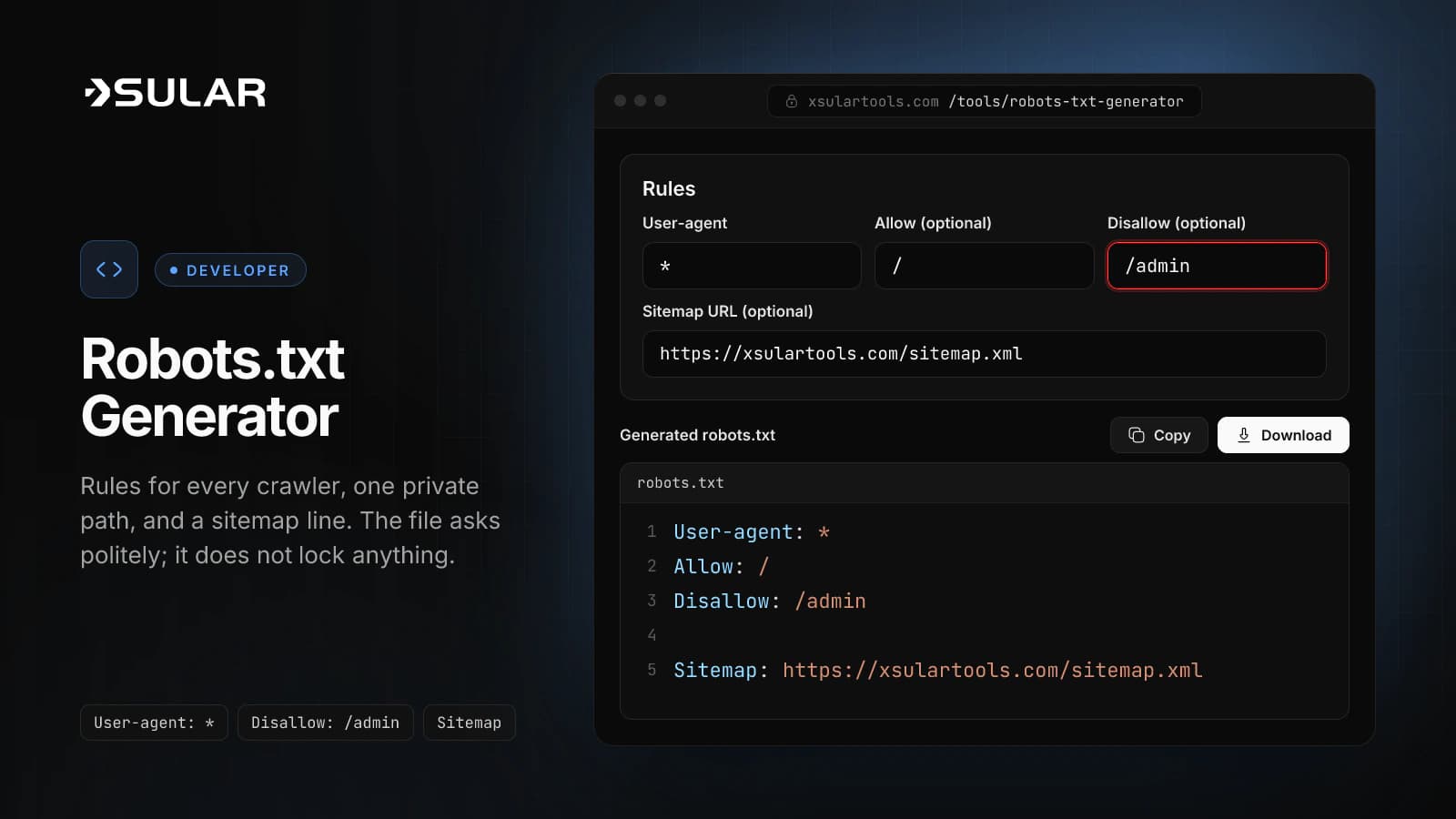Screen dimensions: 1456x819
Task: Click the code brackets developer icon
Action: click(109, 269)
